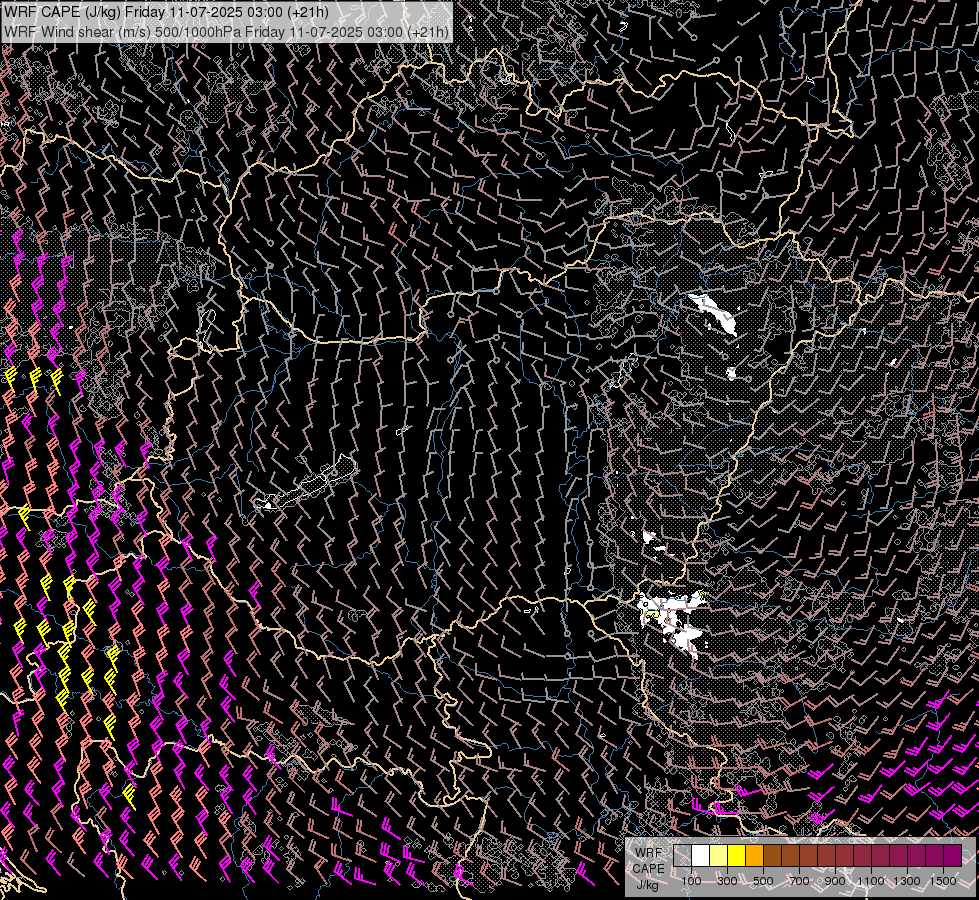Click the 900 legend tick label
Viewport: 979px width, 900px height.
click(835, 881)
